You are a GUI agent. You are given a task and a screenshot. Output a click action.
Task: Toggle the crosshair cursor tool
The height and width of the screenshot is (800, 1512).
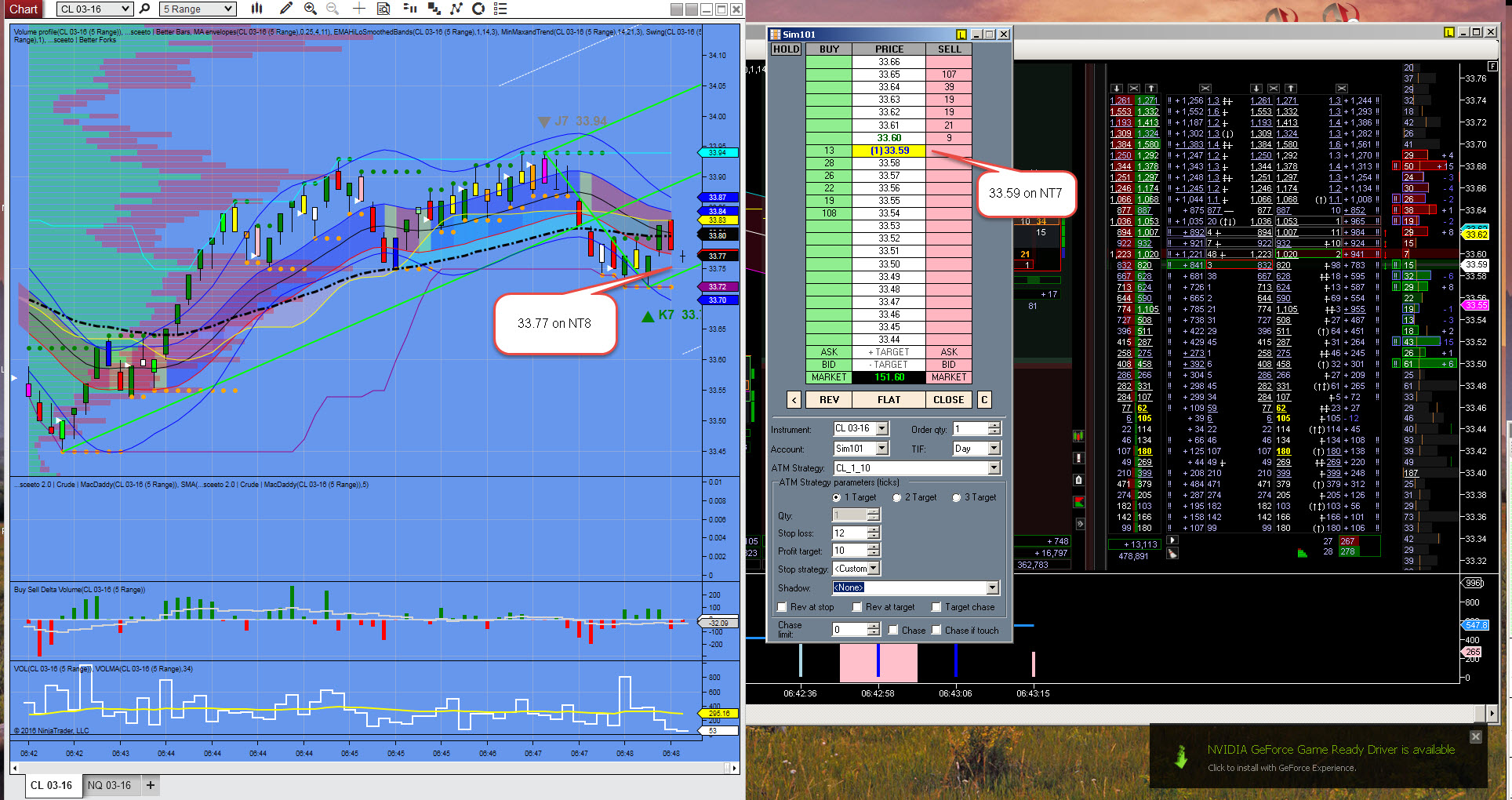point(358,9)
